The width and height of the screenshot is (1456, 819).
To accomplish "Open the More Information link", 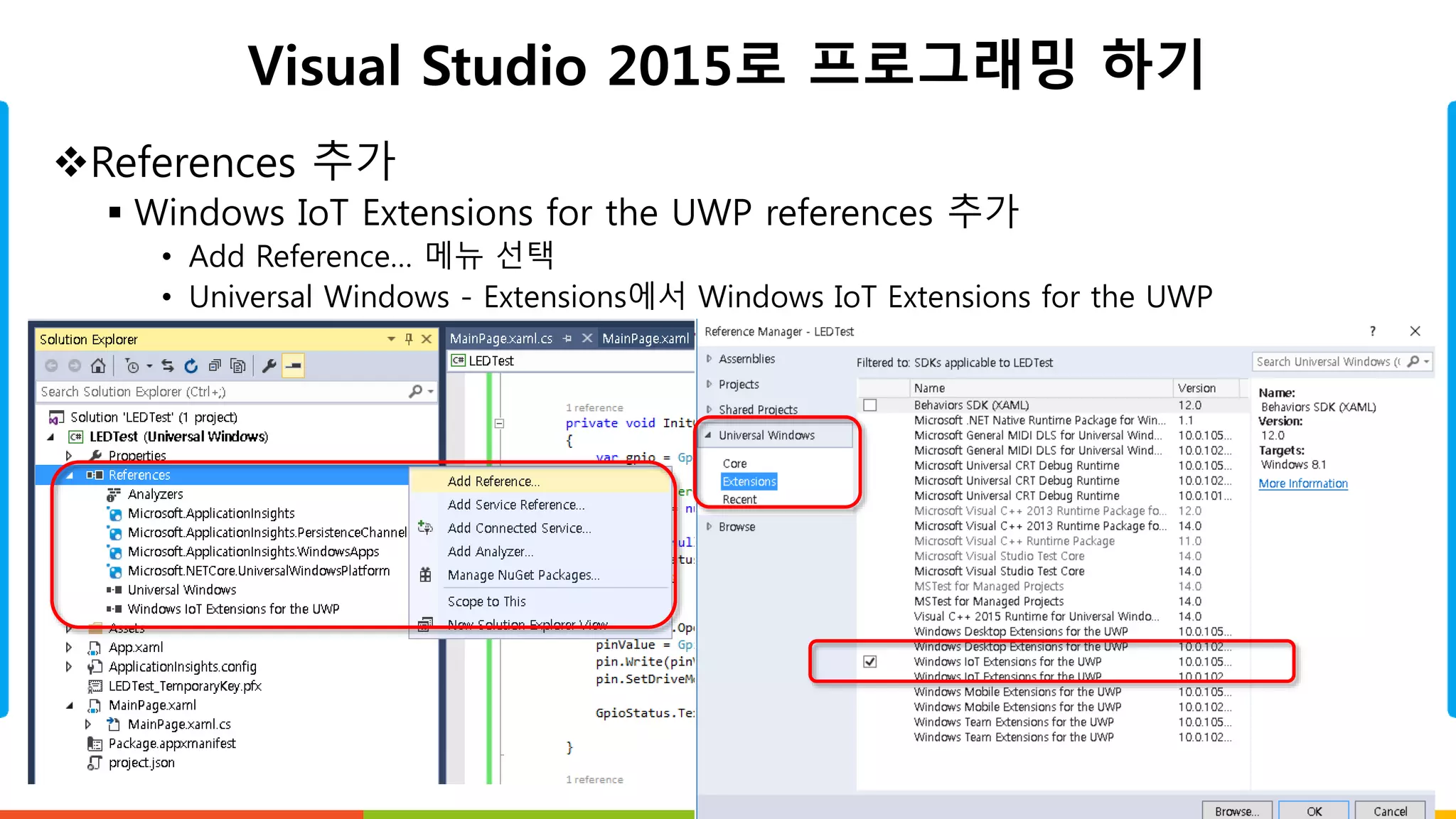I will pos(1303,483).
